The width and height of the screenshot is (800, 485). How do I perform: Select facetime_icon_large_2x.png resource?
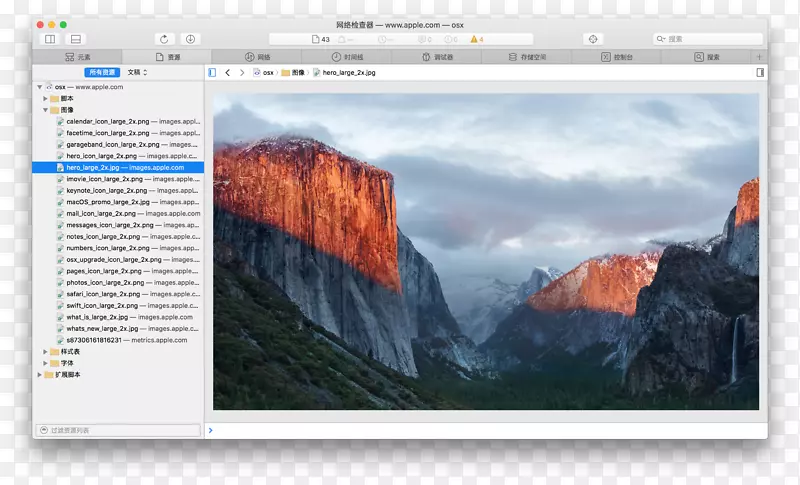pos(118,133)
